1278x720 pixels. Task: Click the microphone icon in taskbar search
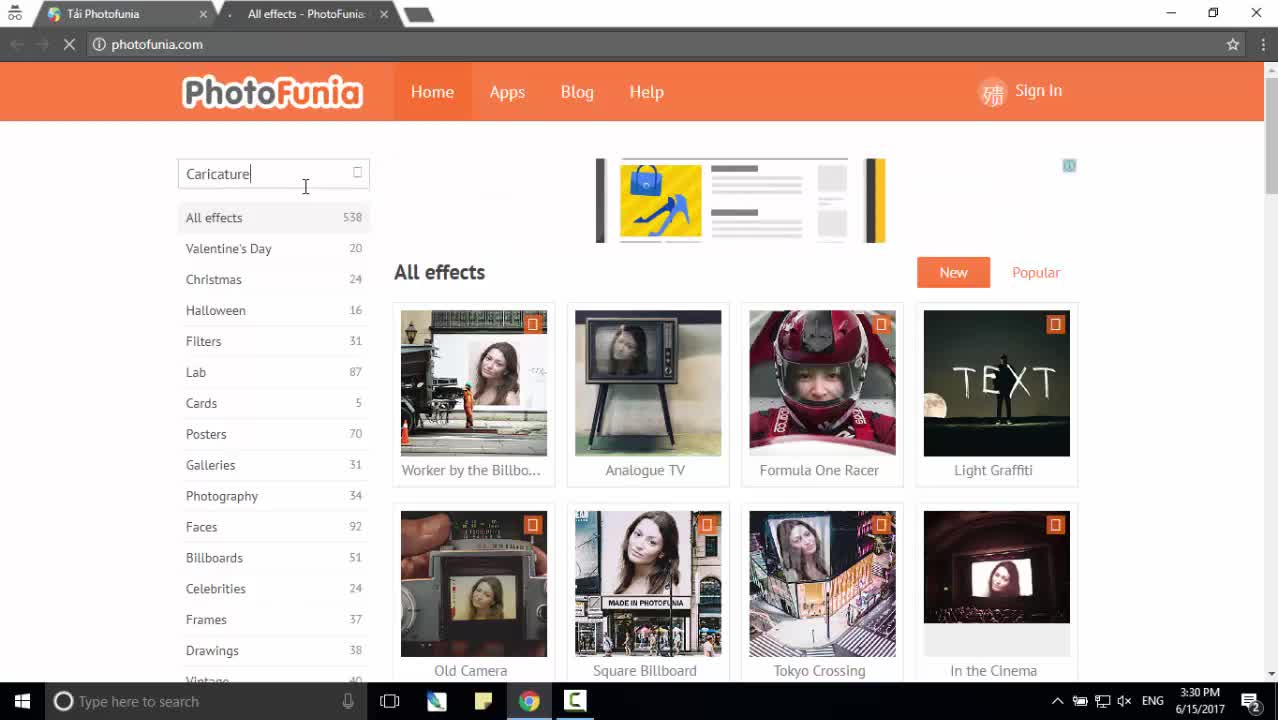pos(348,701)
